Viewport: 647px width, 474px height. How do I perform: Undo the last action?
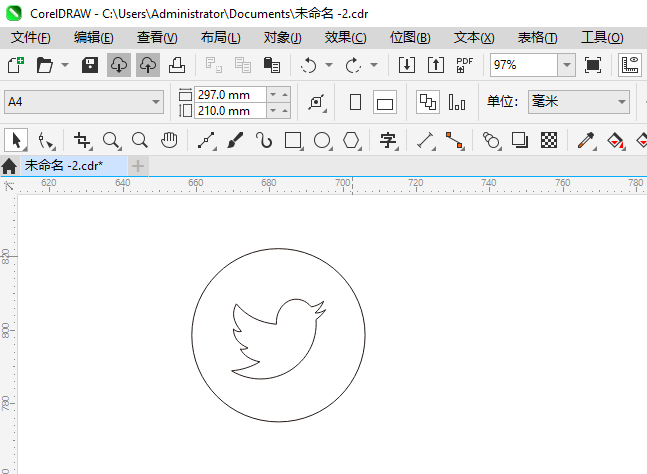pyautogui.click(x=309, y=65)
